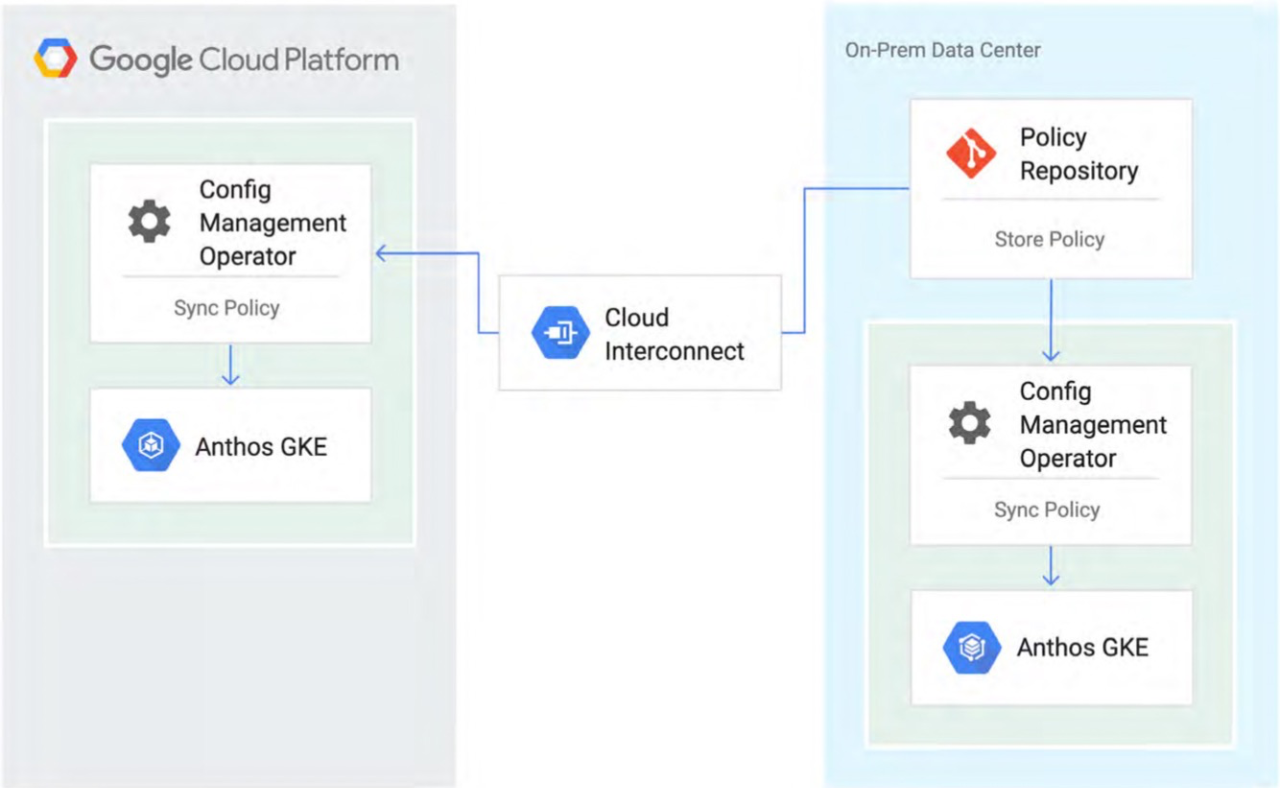Click the "Store Policy" text
This screenshot has width=1280, height=788.
[1049, 240]
